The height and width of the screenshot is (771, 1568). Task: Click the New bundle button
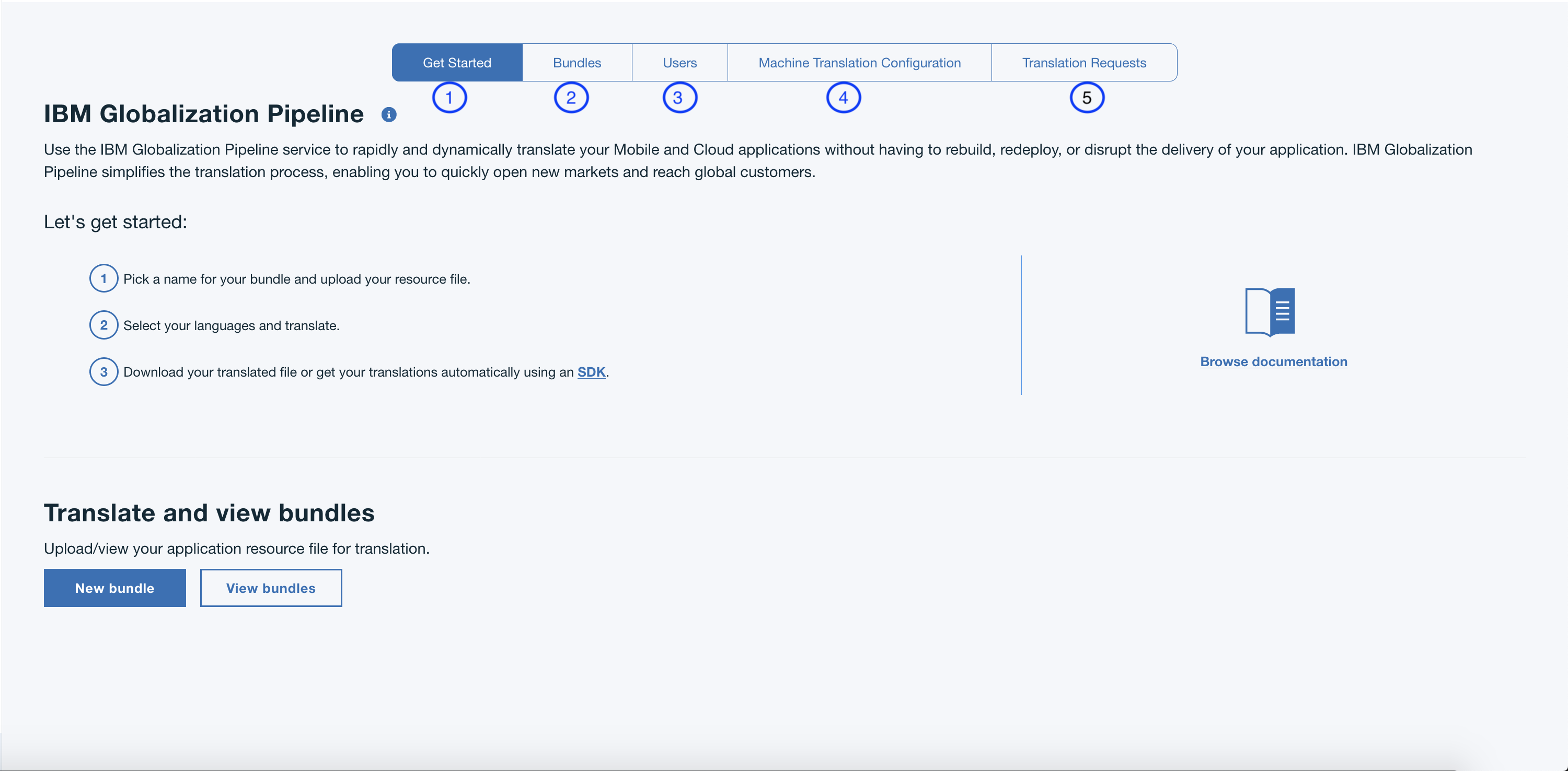(x=114, y=588)
